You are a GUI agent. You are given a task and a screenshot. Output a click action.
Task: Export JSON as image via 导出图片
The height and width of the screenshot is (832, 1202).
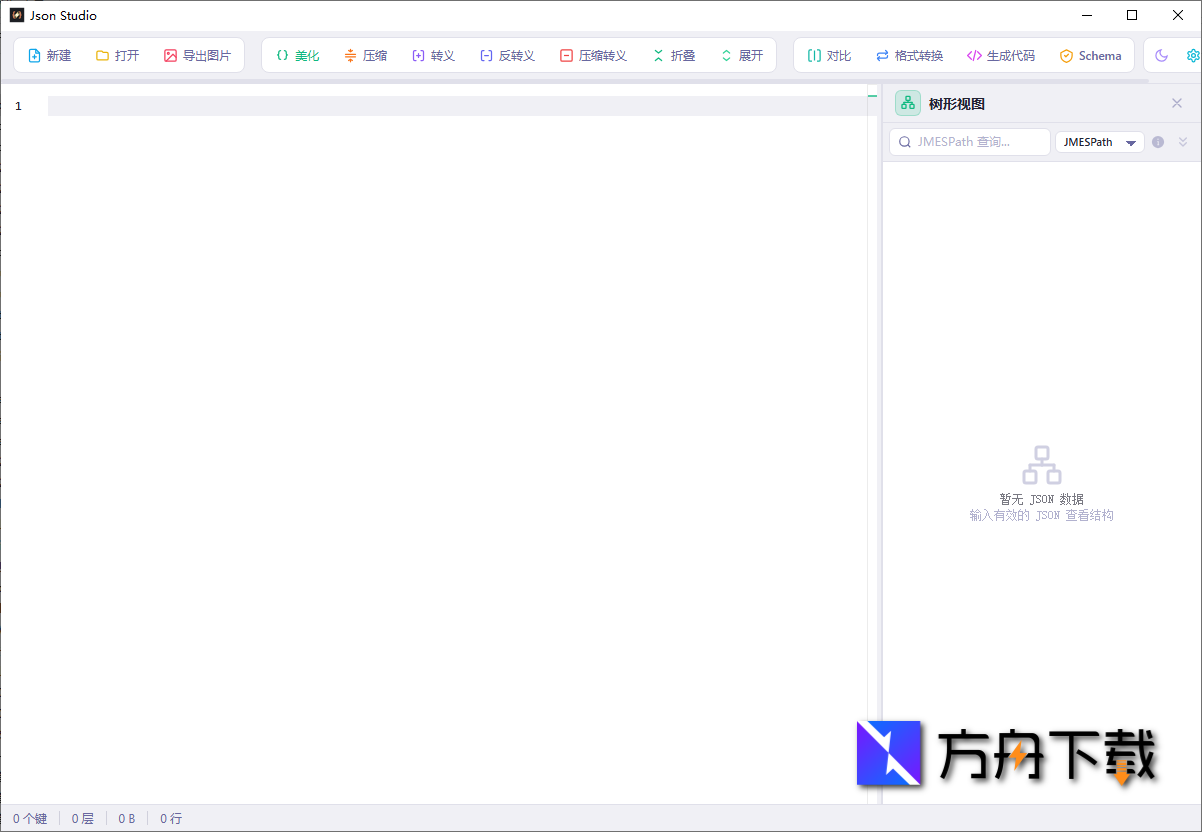pyautogui.click(x=199, y=55)
